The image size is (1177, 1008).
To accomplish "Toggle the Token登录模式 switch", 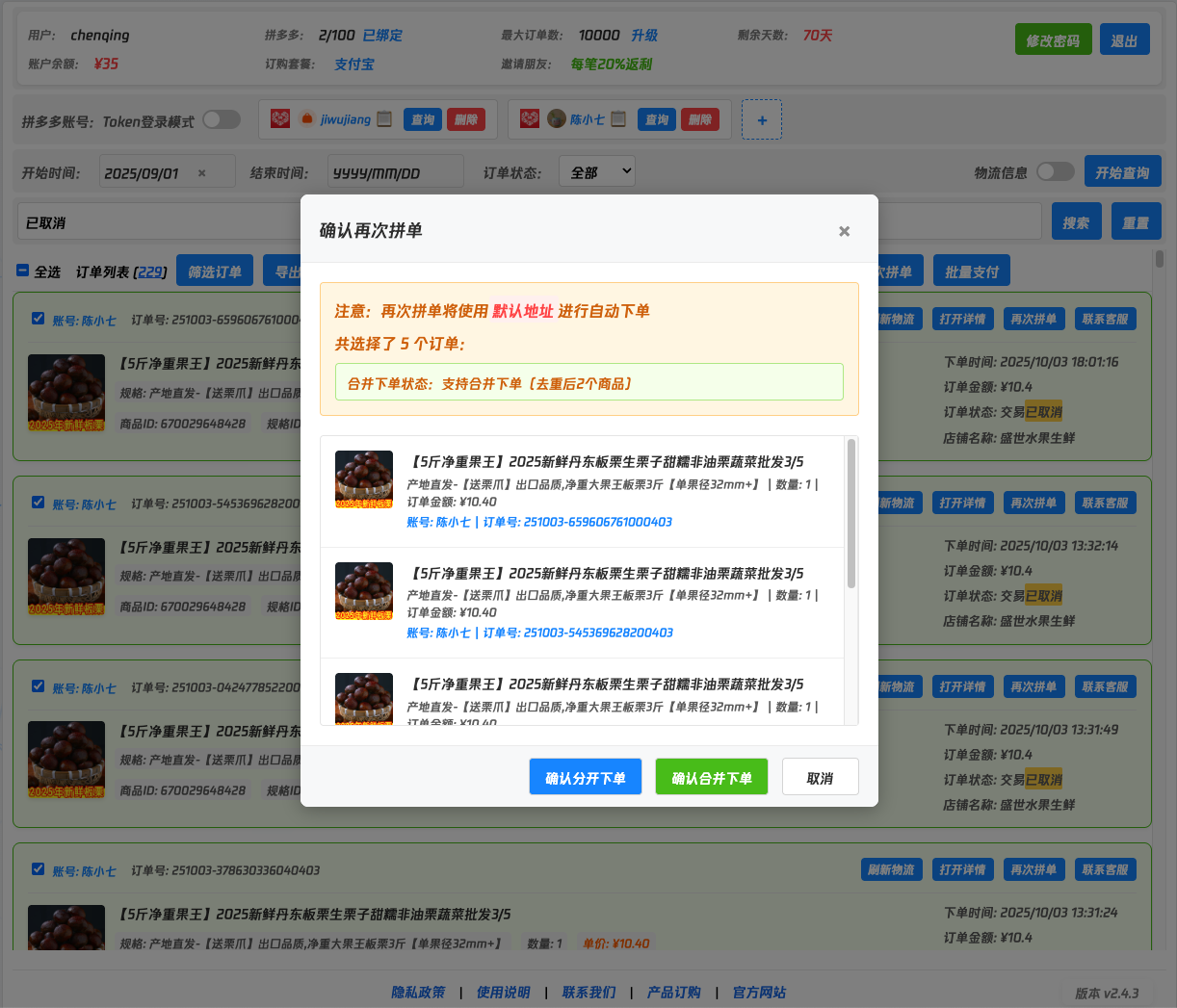I will click(221, 119).
